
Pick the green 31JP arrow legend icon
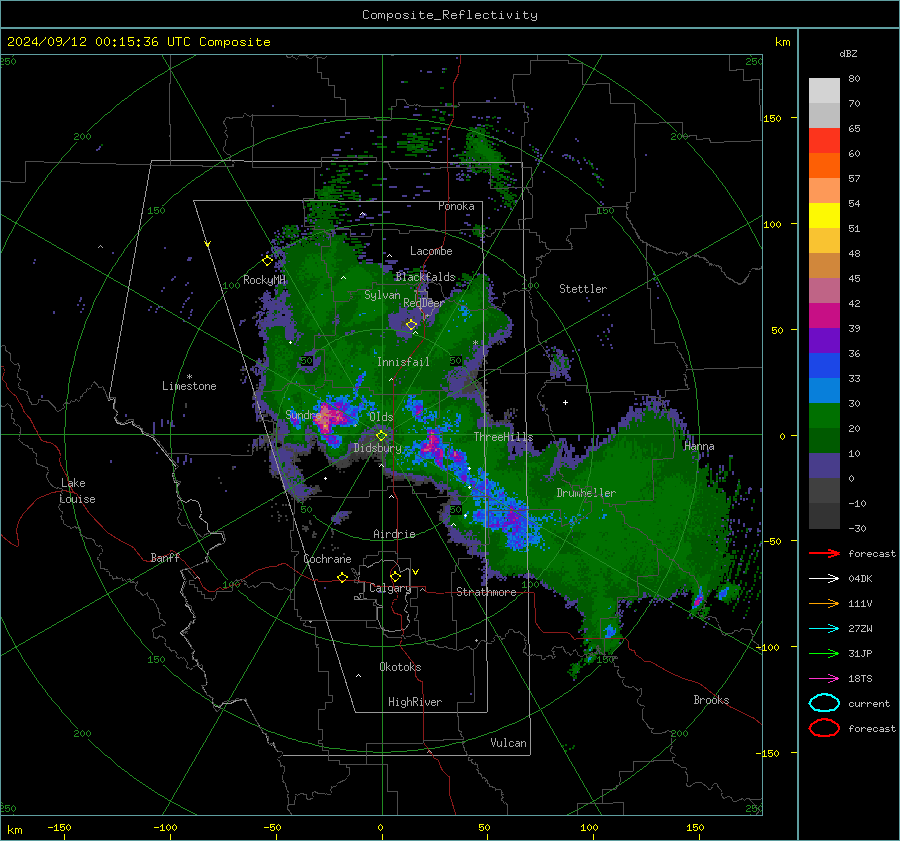[824, 653]
